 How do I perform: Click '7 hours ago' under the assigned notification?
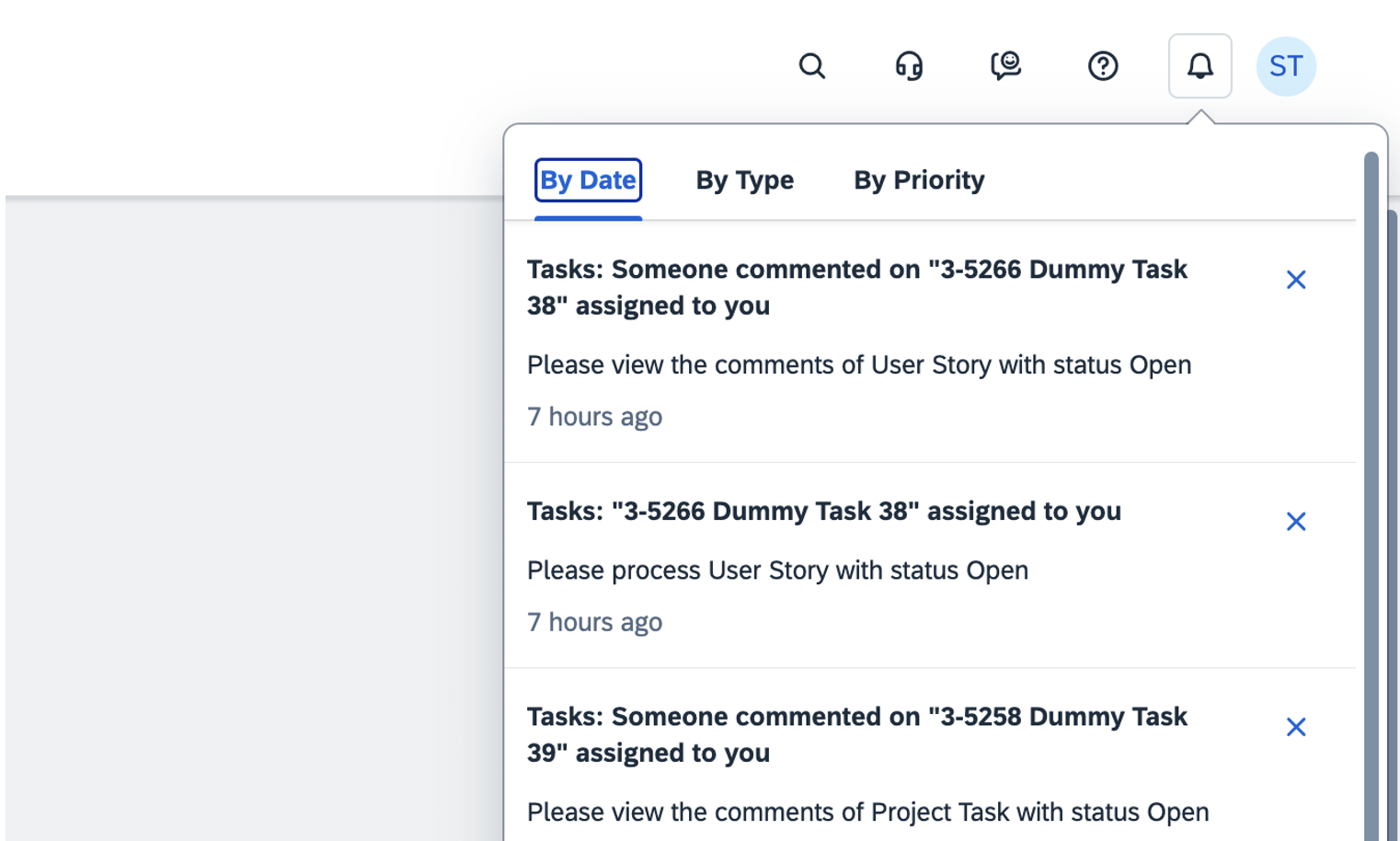click(594, 623)
